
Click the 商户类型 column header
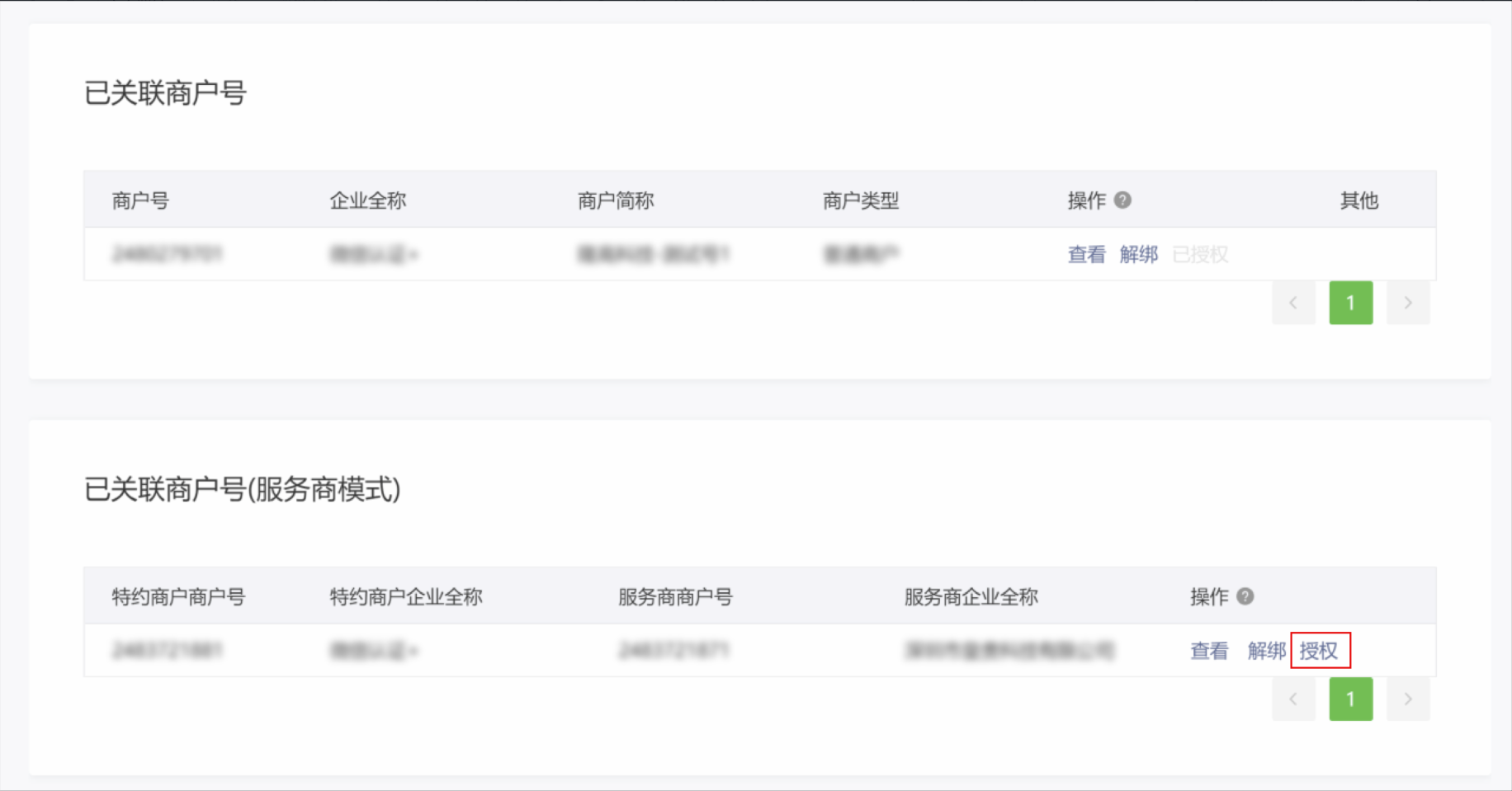pos(861,200)
